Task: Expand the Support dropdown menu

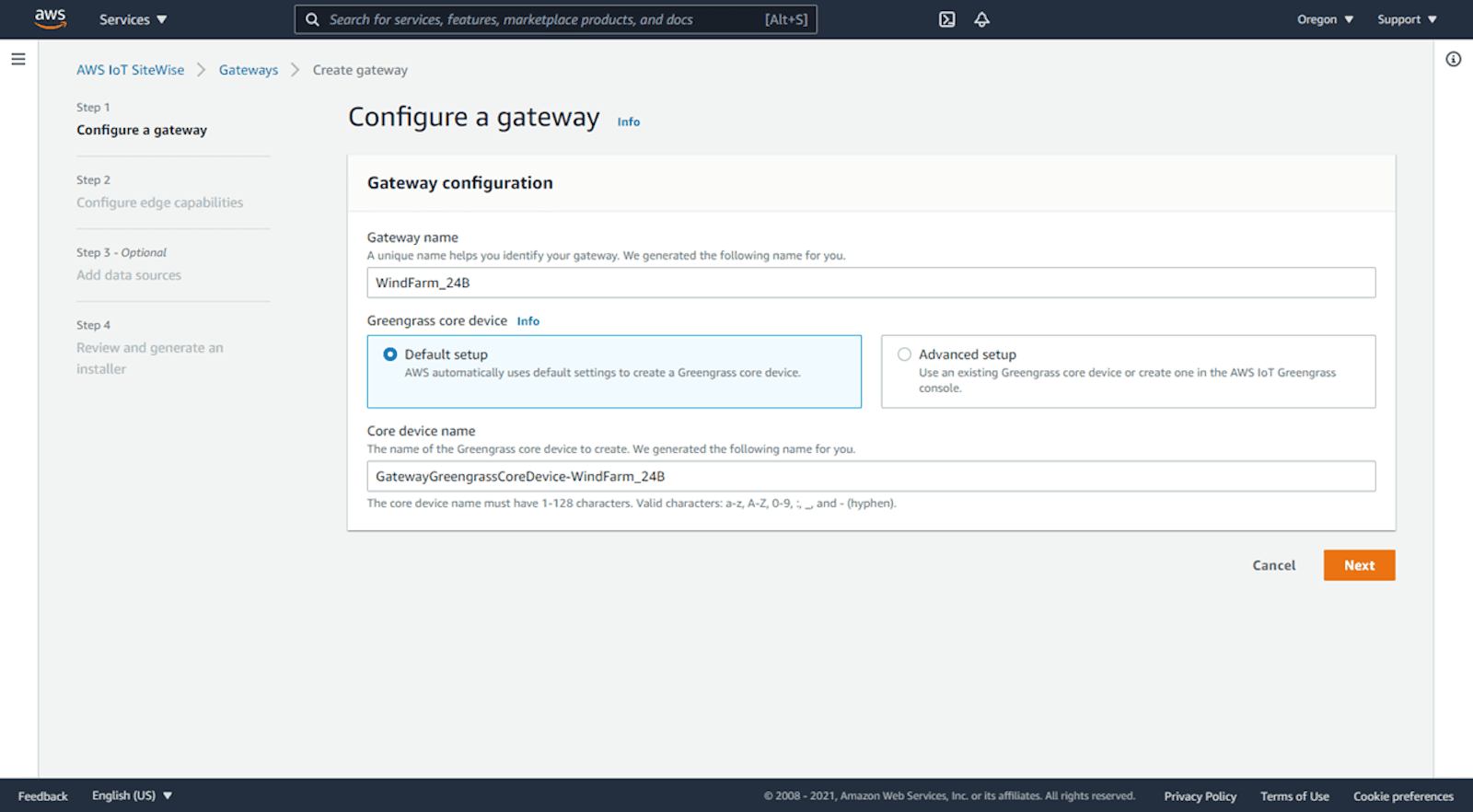Action: pyautogui.click(x=1407, y=19)
